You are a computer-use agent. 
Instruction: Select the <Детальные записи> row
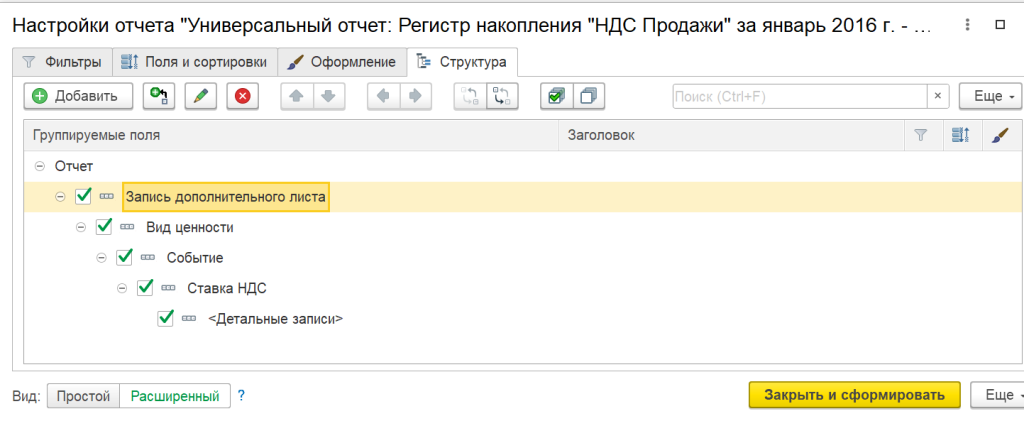point(522,319)
